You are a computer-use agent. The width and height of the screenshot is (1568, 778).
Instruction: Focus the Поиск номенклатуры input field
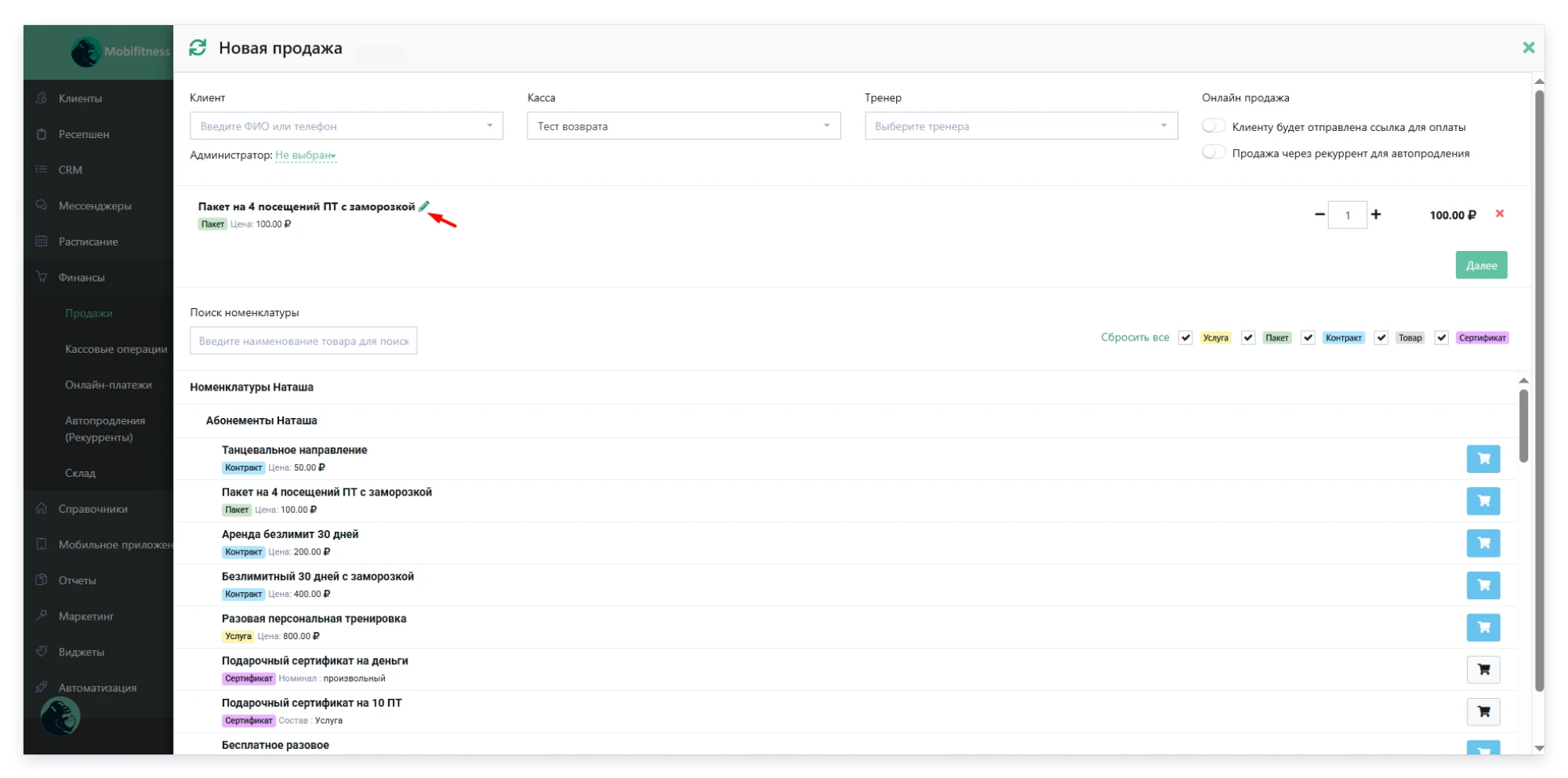[x=303, y=340]
